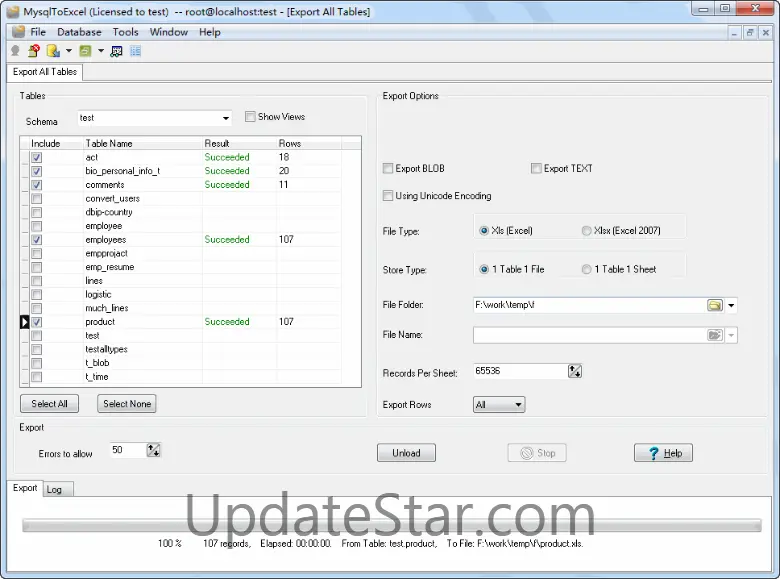Switch to the bottom Export tab

coord(25,488)
